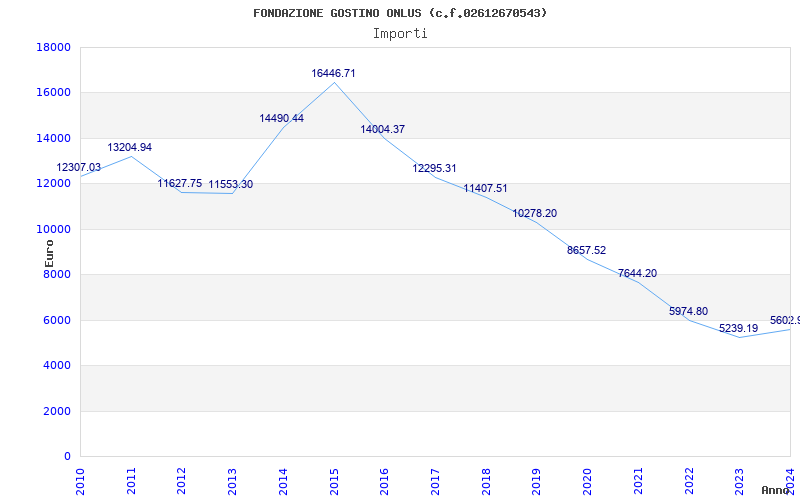Viewport: 800px width, 500px height.
Task: Click x-axis year 2023
Action: 740,481
